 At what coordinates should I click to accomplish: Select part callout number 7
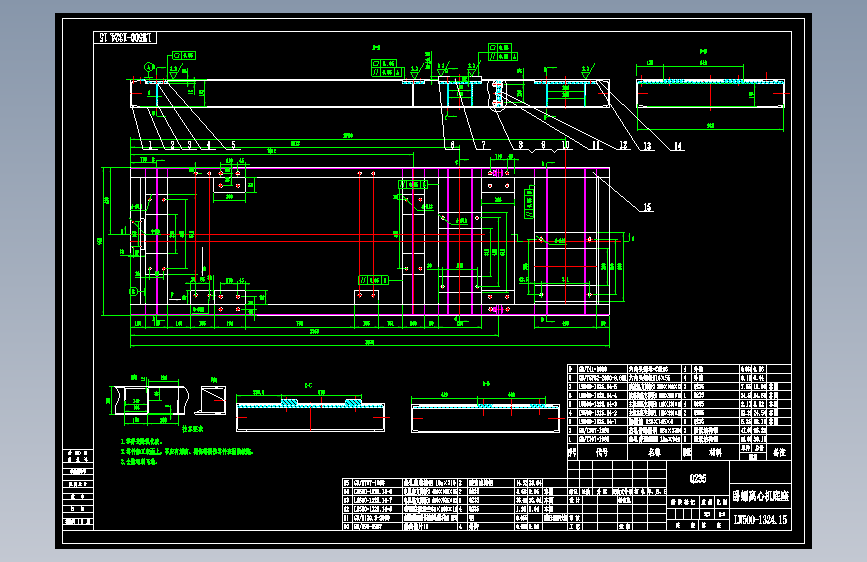(x=483, y=145)
